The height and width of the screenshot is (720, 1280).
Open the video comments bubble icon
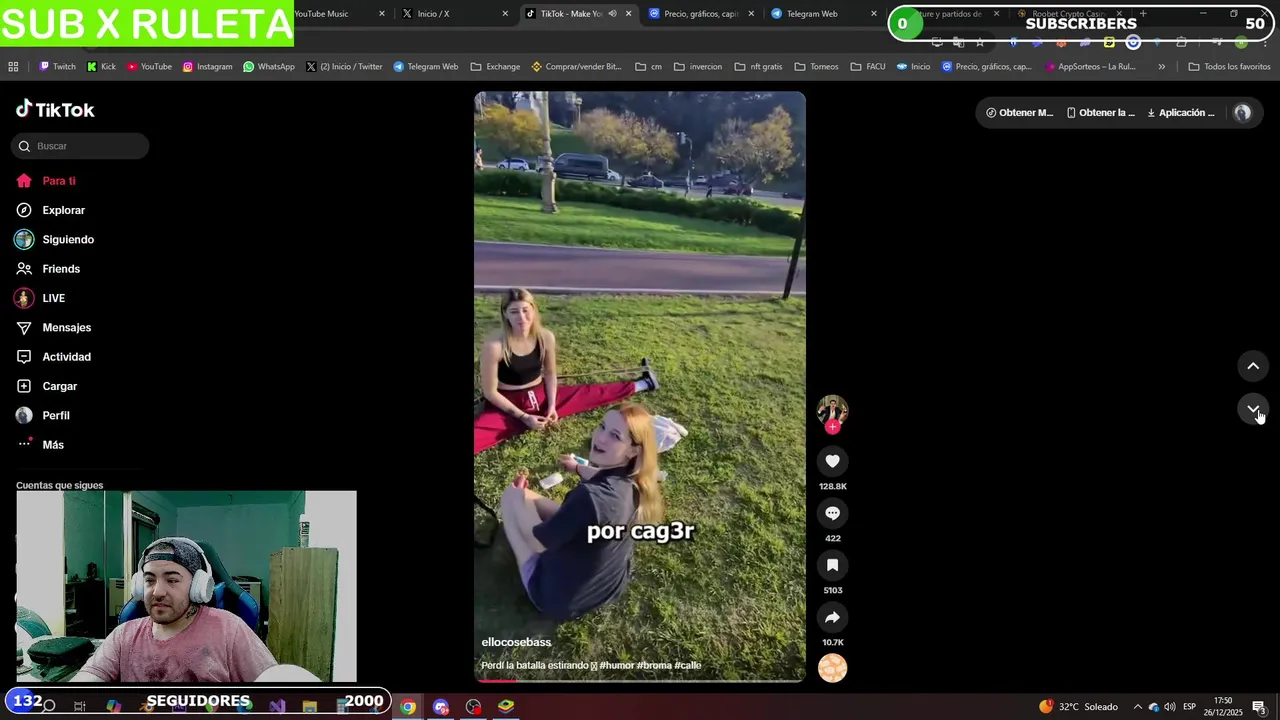click(x=832, y=513)
